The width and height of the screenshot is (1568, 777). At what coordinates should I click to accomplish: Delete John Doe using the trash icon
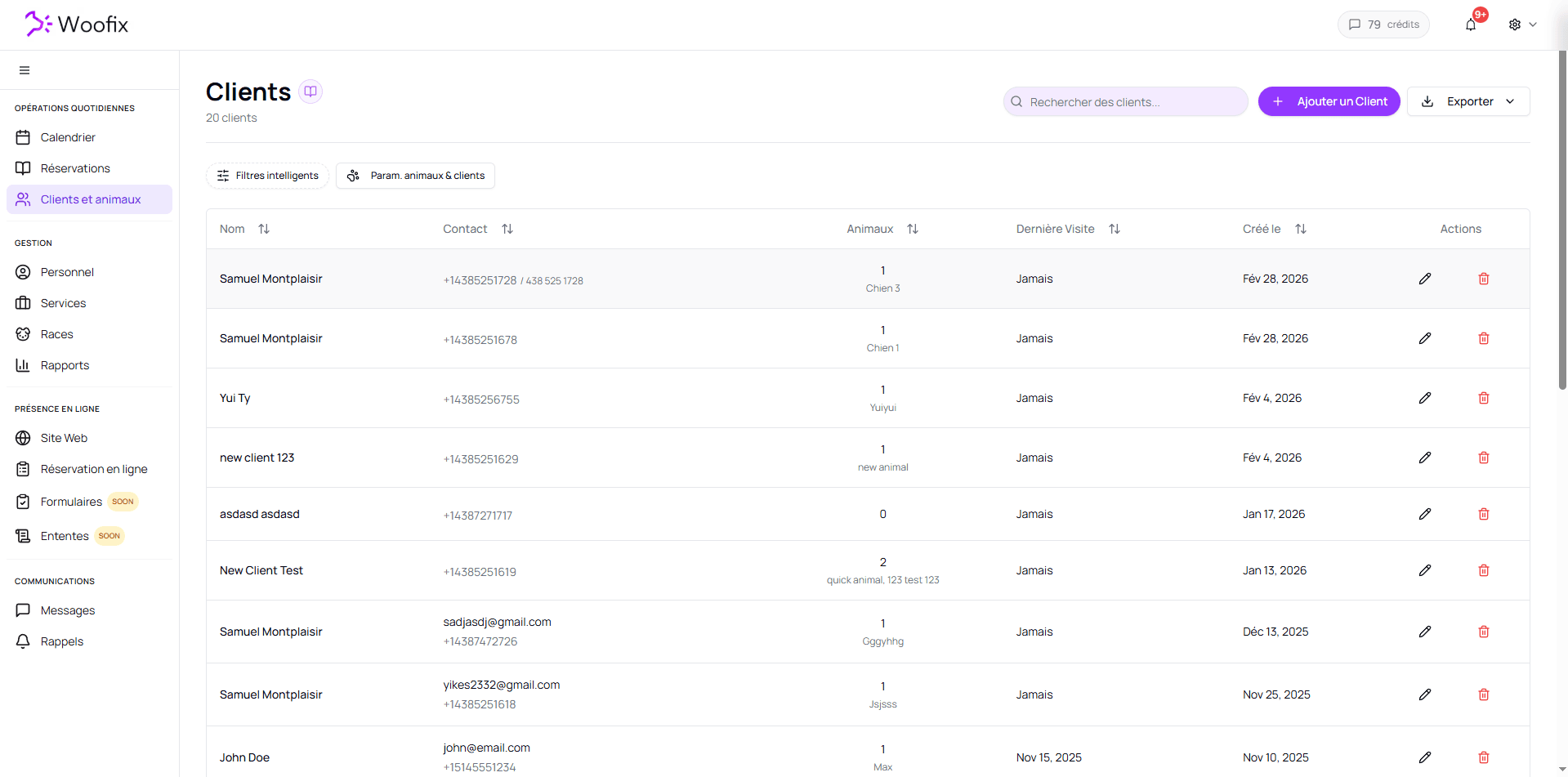pos(1484,757)
